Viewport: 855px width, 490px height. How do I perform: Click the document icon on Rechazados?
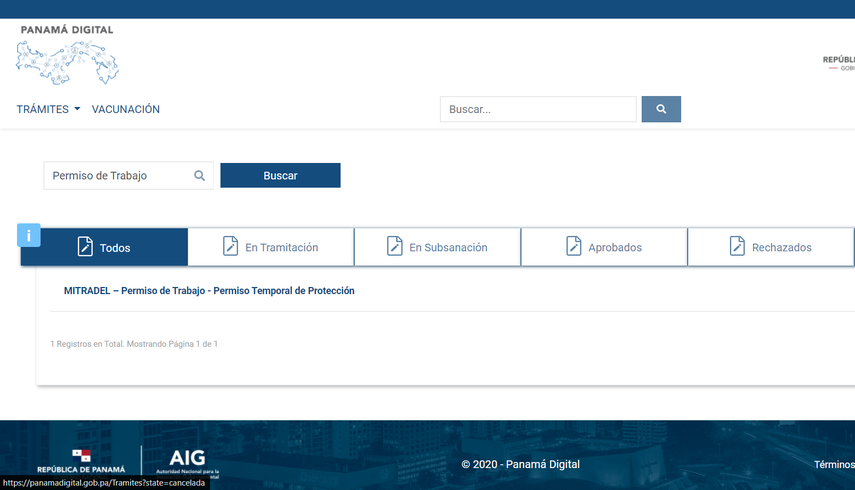click(738, 247)
